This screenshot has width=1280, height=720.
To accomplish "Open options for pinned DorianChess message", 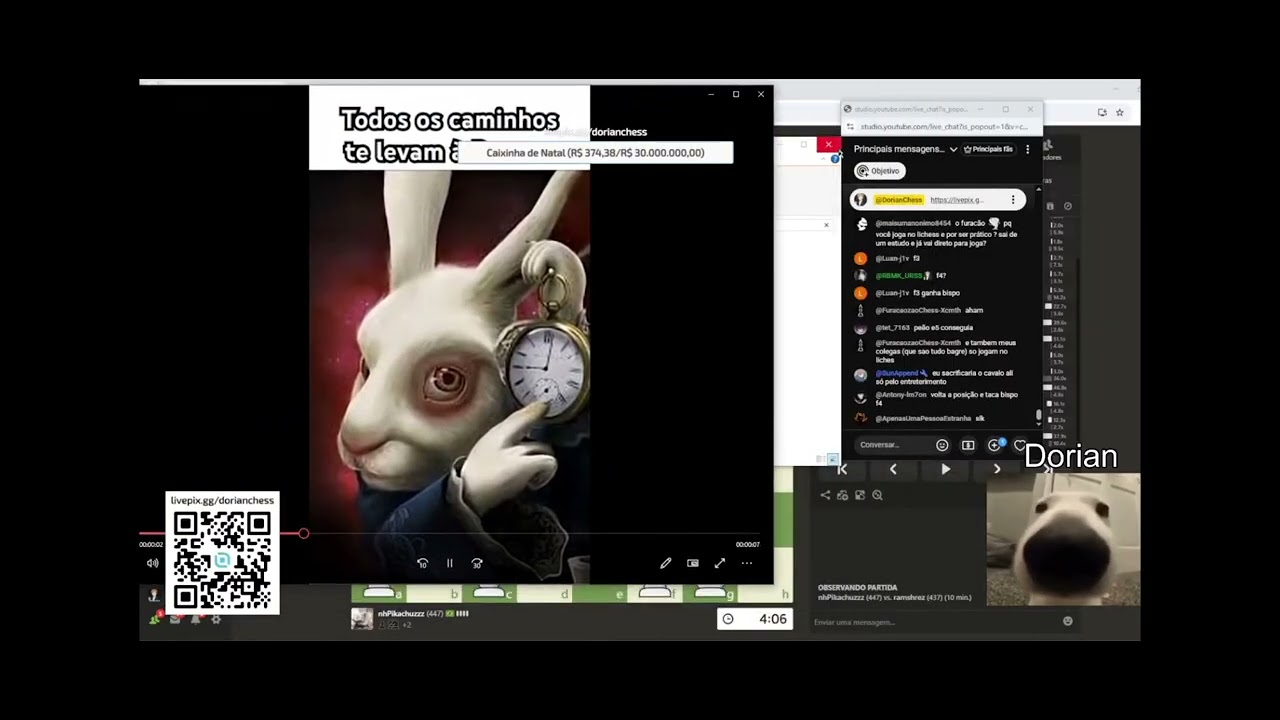I will click(x=1013, y=200).
